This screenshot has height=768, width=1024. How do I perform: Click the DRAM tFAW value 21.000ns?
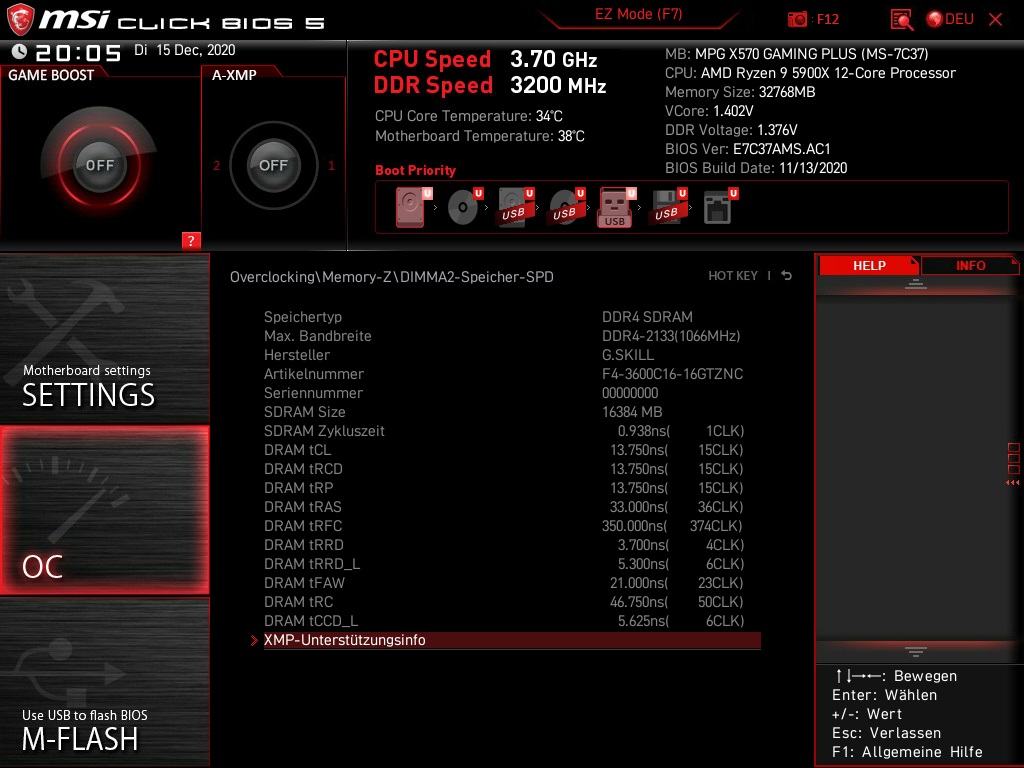(639, 583)
